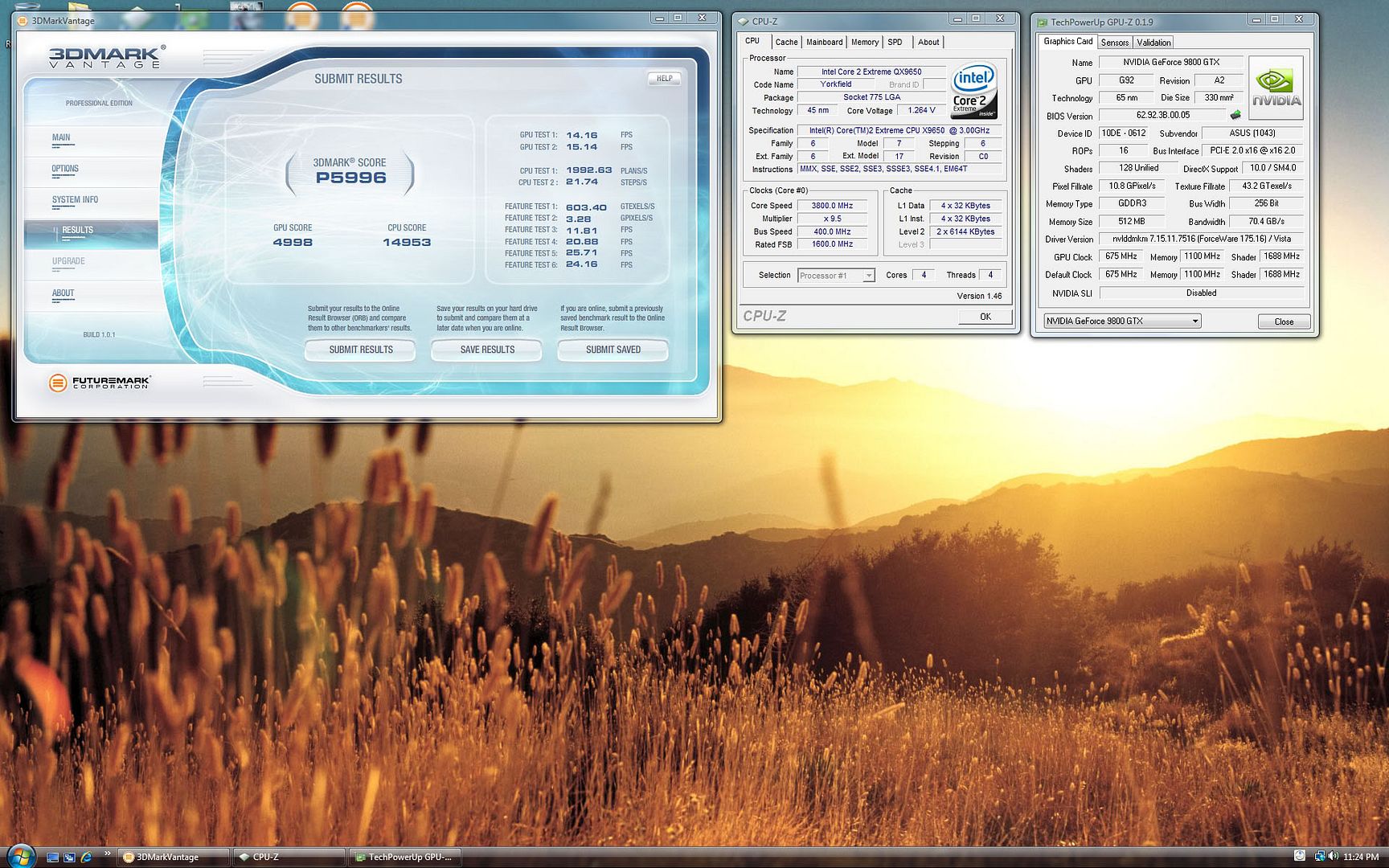Open Processor #1 selection dropdown in CPU-Z
The image size is (1389, 868).
pos(835,276)
